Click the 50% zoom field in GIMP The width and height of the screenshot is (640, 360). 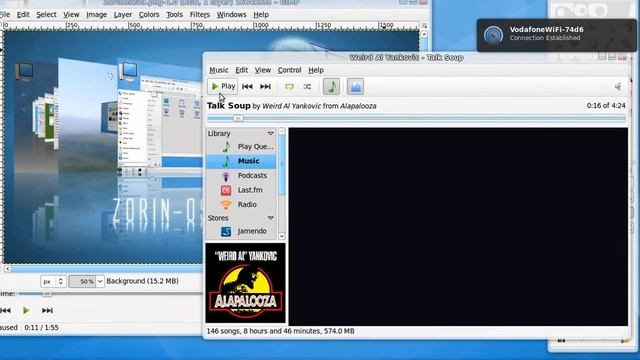[x=82, y=281]
